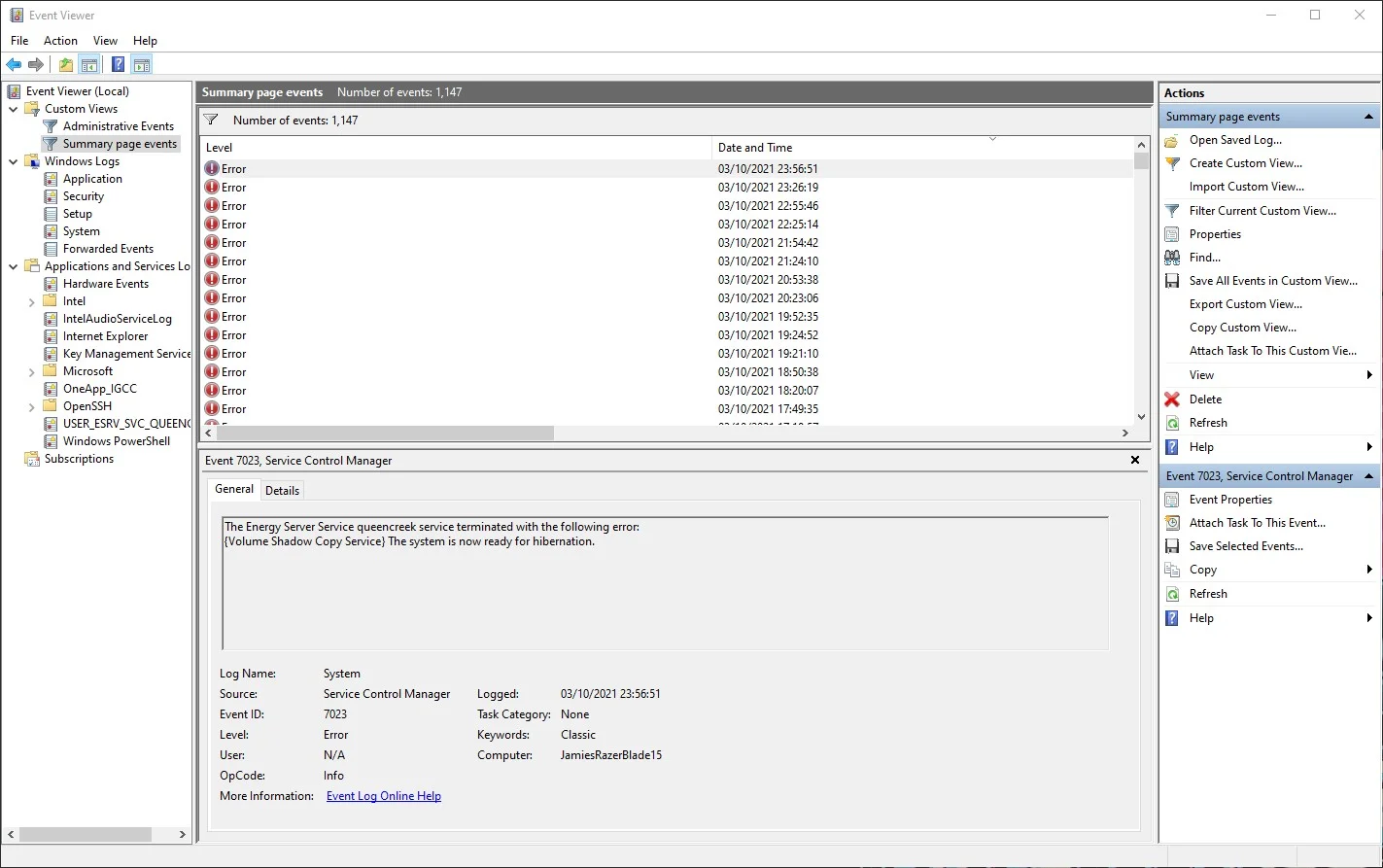The width and height of the screenshot is (1383, 868).
Task: Collapse the Event 7023 actions section
Action: 1368,476
